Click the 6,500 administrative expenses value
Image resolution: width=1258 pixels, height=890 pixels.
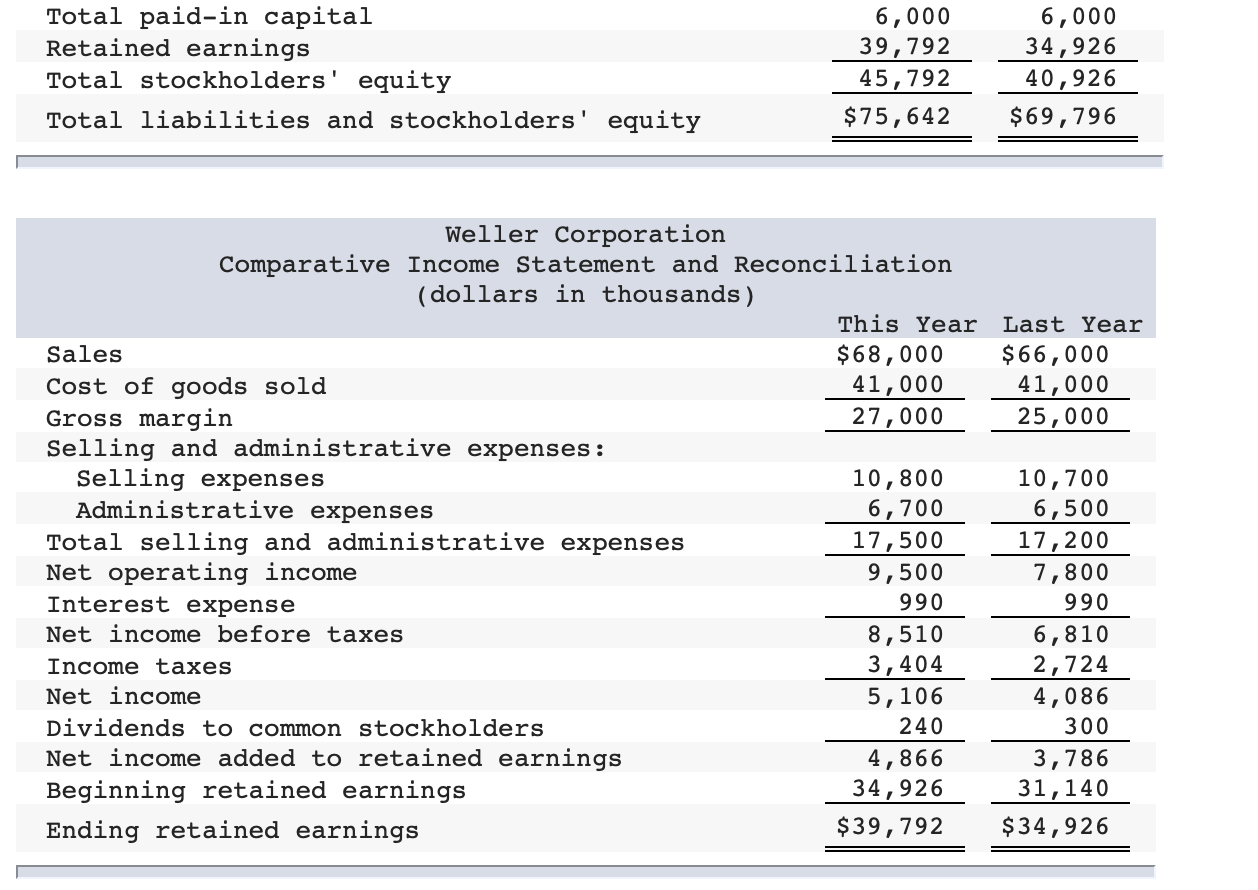(x=1071, y=510)
